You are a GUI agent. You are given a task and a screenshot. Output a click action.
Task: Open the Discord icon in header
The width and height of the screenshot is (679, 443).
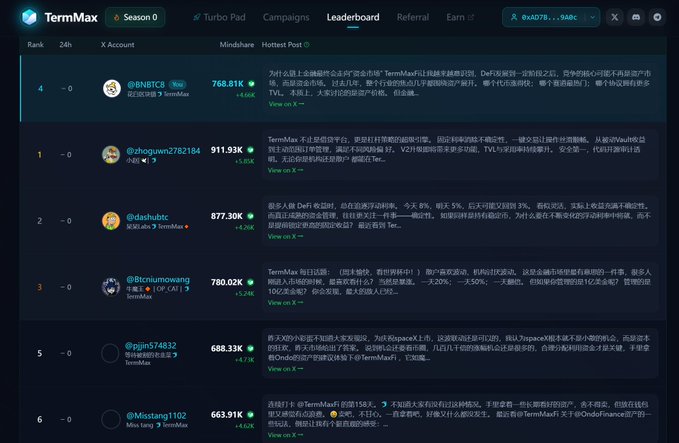tap(636, 17)
